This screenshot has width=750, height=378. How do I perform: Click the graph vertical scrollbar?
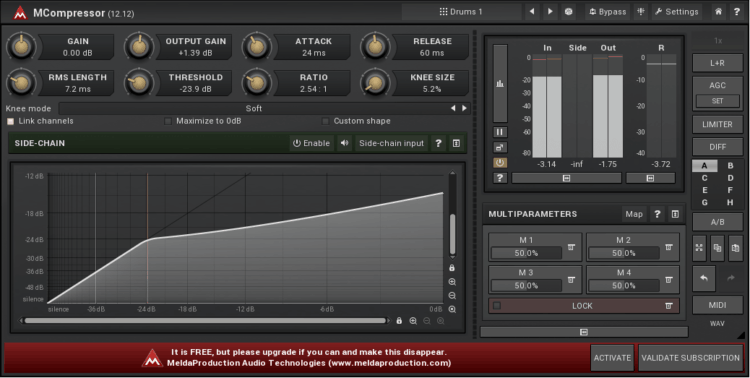point(452,234)
